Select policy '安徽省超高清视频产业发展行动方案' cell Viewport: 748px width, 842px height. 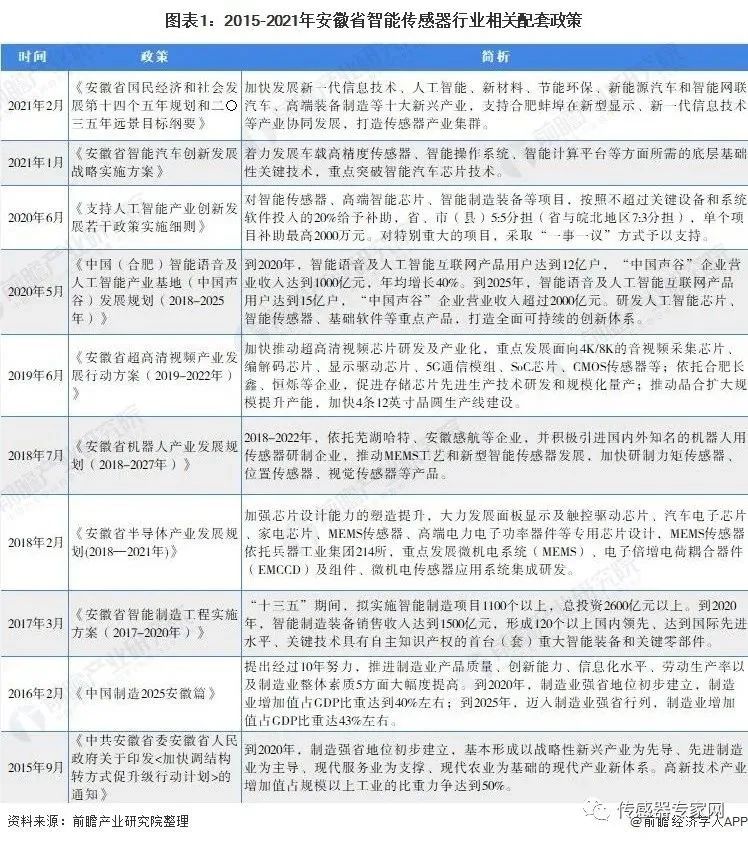pos(155,375)
